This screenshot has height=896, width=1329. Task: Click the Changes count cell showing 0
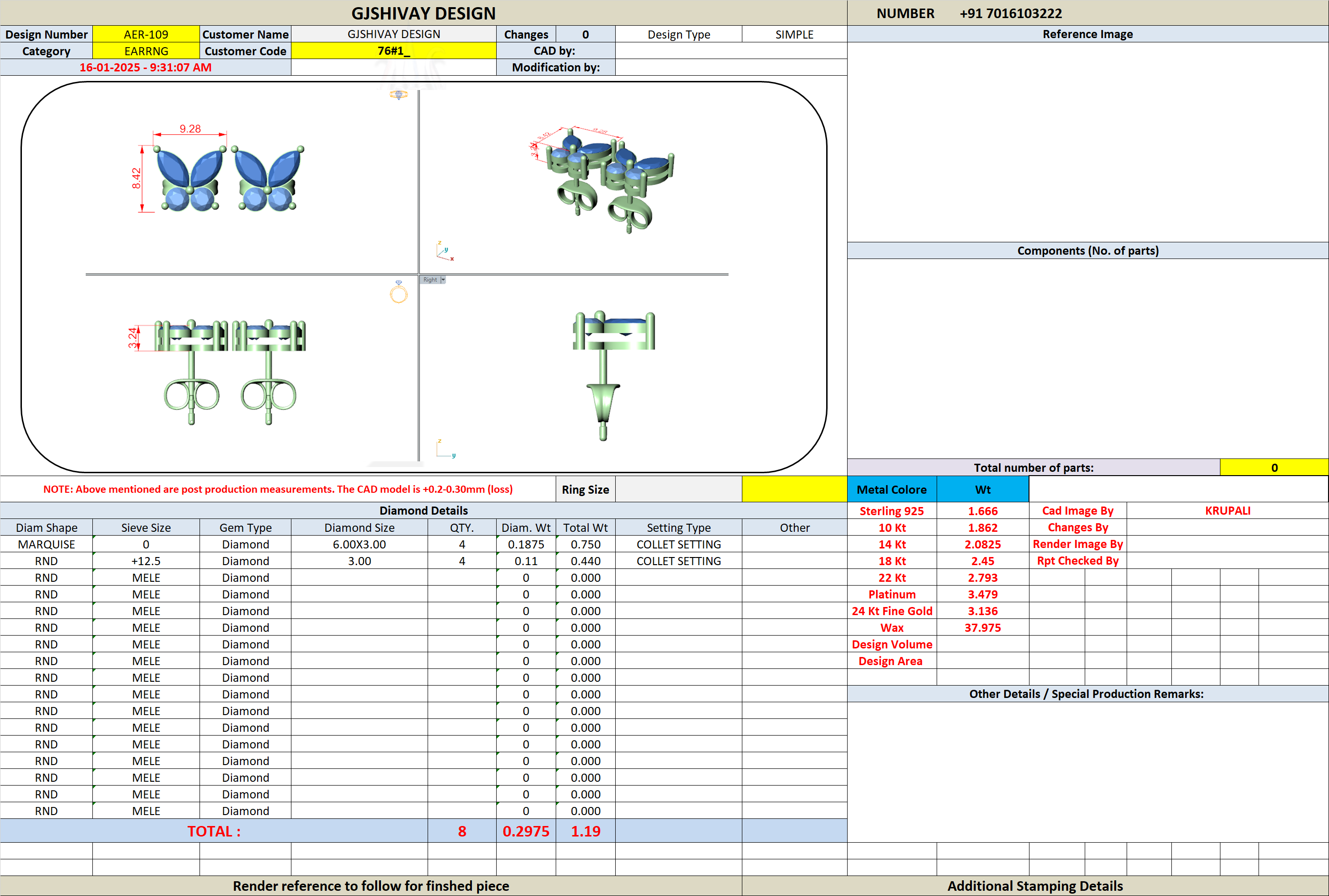pos(585,34)
